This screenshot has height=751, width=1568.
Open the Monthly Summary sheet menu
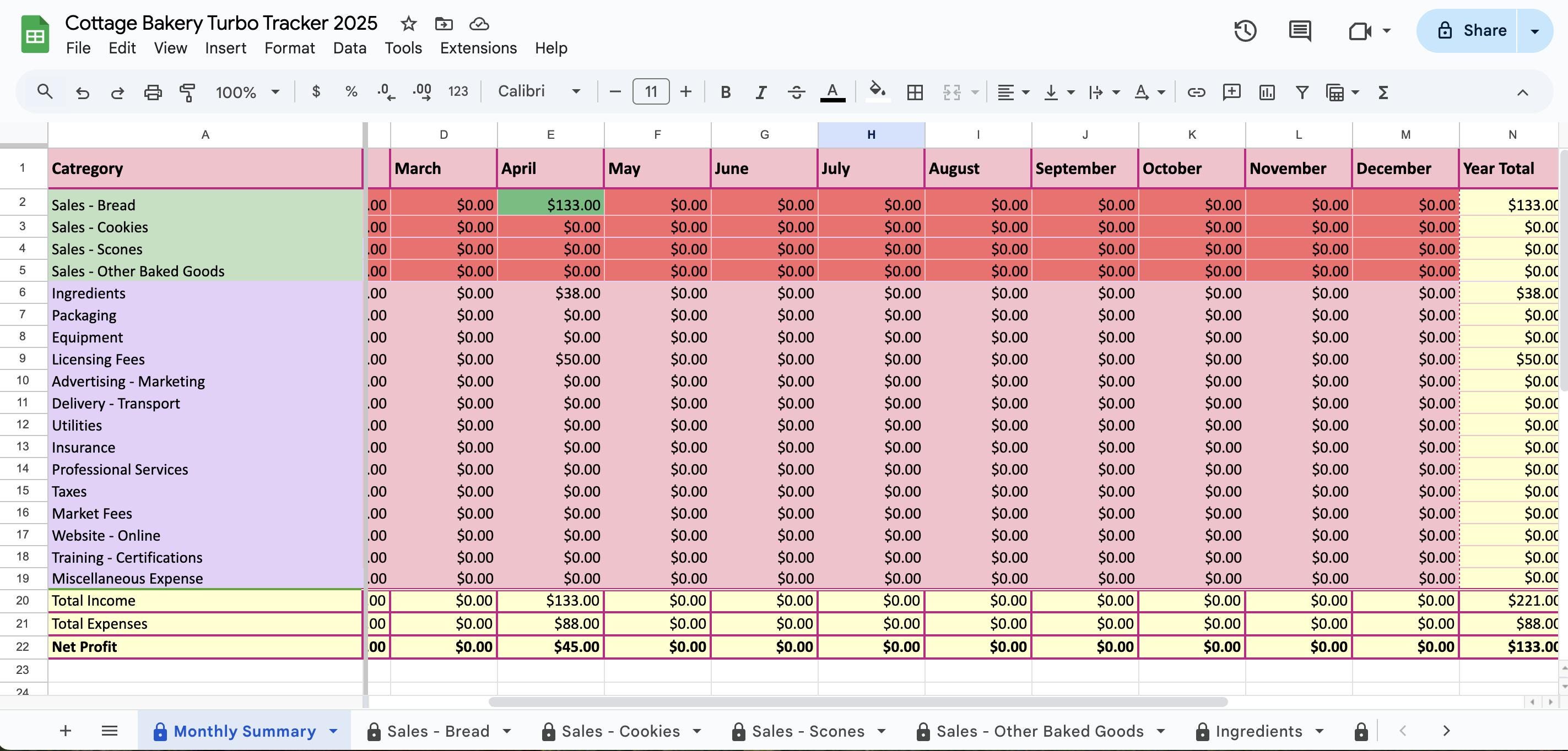(x=332, y=732)
